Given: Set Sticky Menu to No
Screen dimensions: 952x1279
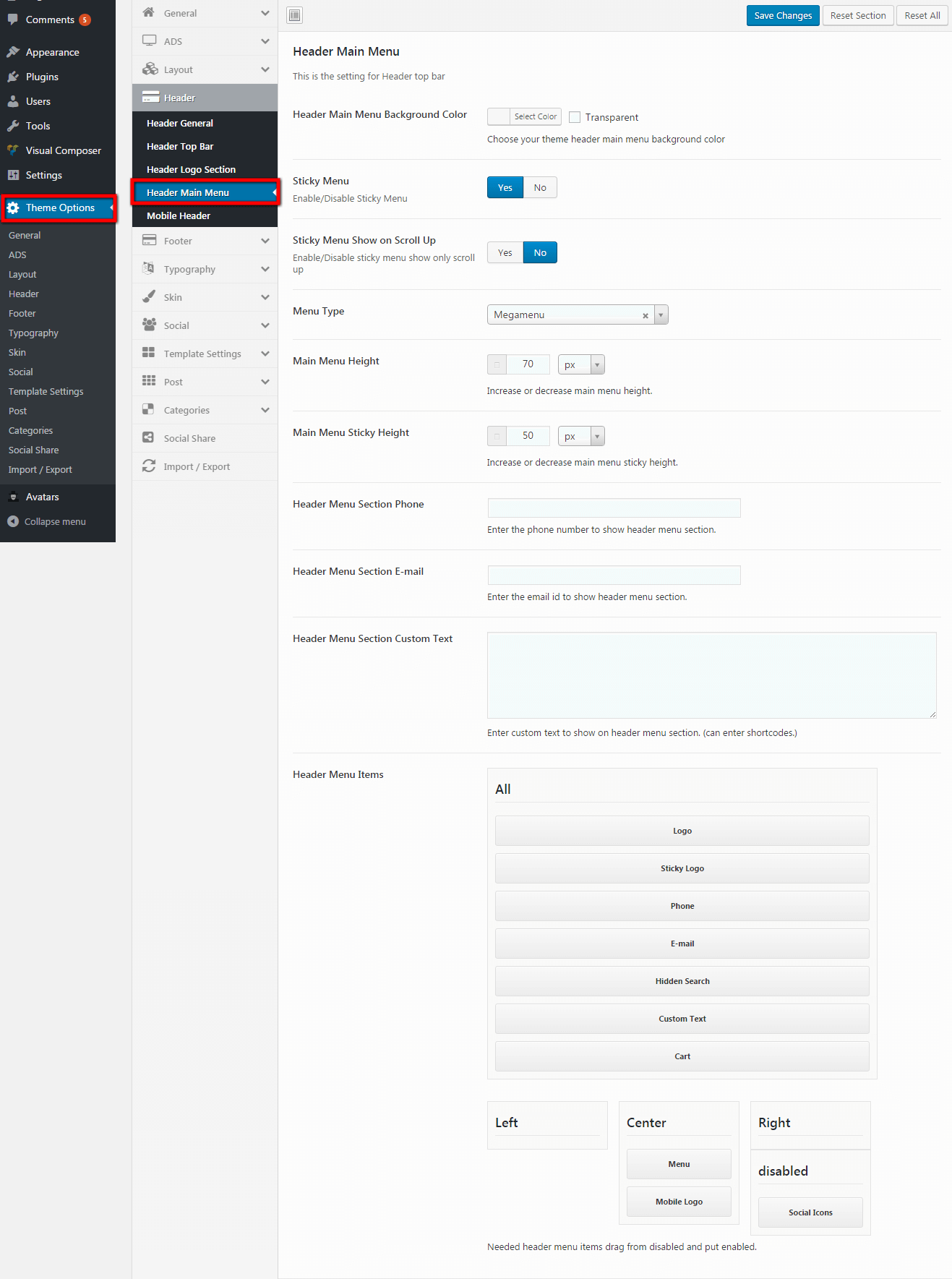Looking at the screenshot, I should click(x=540, y=187).
